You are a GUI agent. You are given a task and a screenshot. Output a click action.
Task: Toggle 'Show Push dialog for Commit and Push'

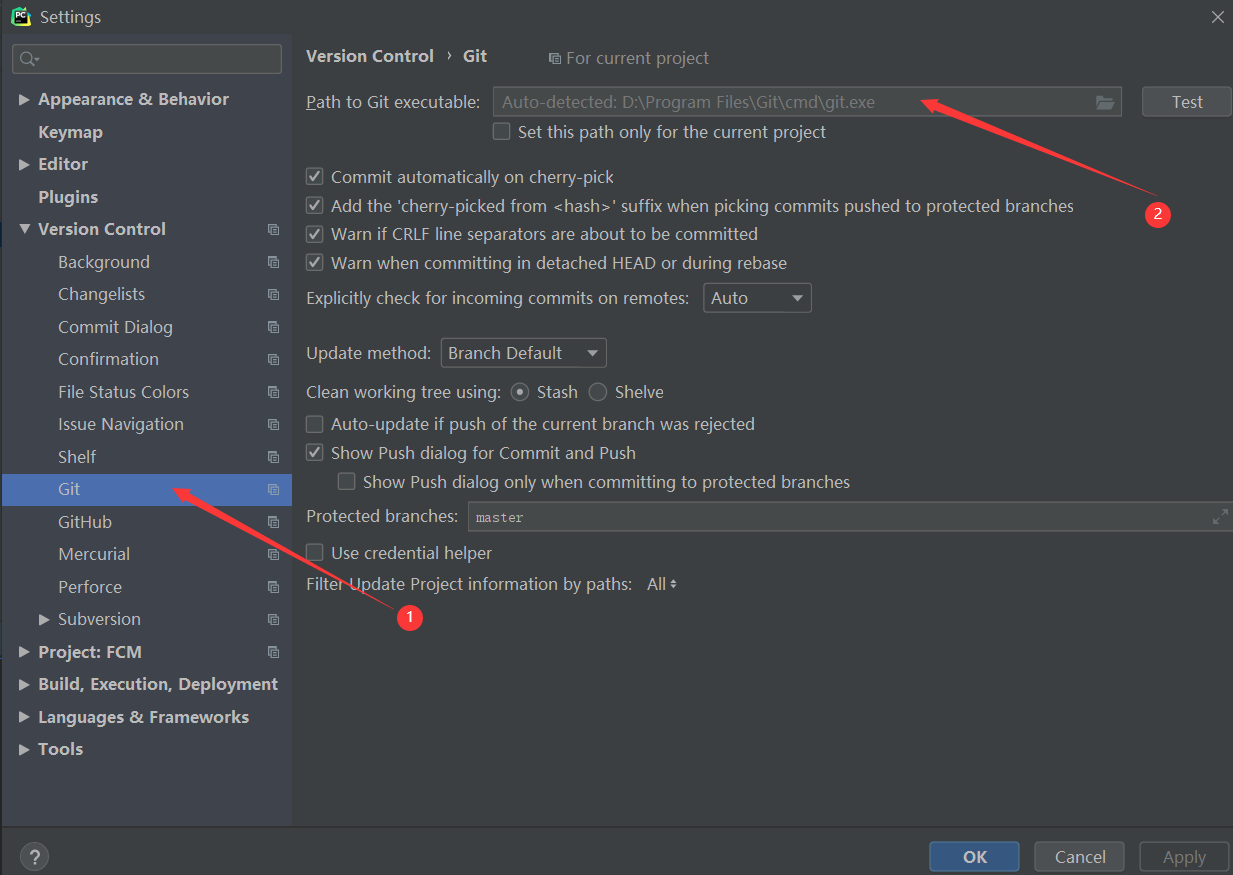point(315,453)
